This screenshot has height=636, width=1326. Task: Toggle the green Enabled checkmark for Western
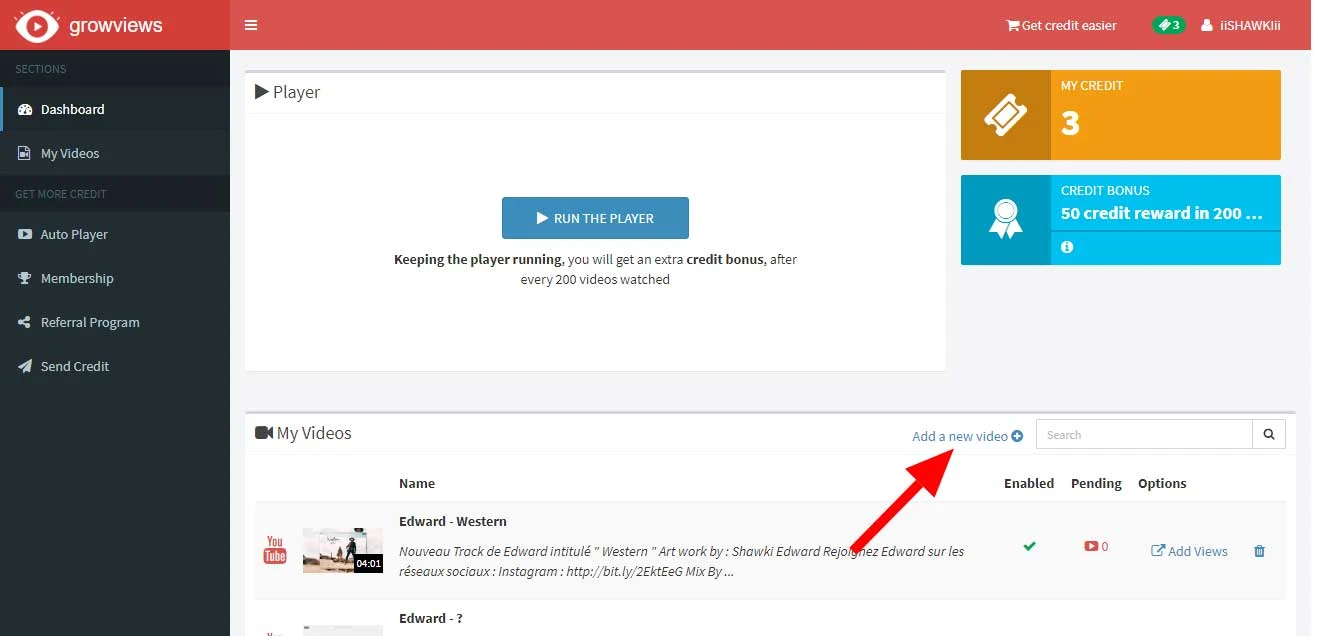coord(1029,546)
